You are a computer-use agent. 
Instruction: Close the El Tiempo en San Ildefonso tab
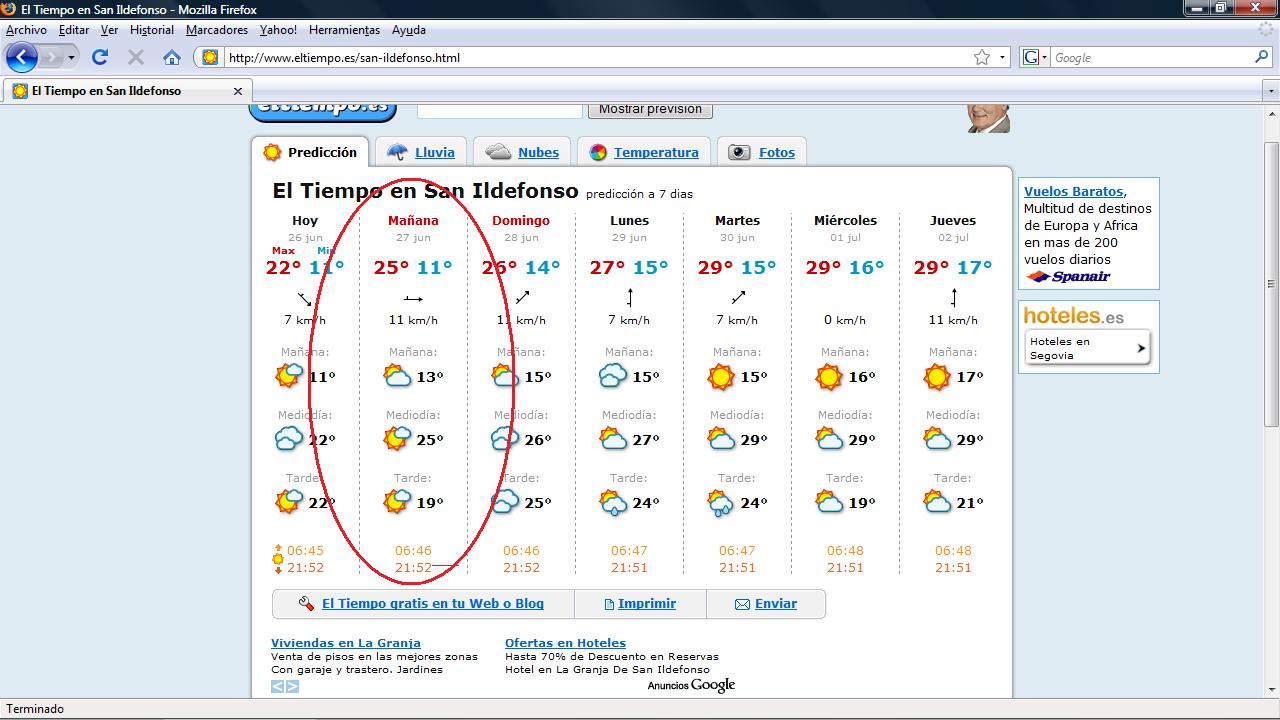pyautogui.click(x=238, y=91)
